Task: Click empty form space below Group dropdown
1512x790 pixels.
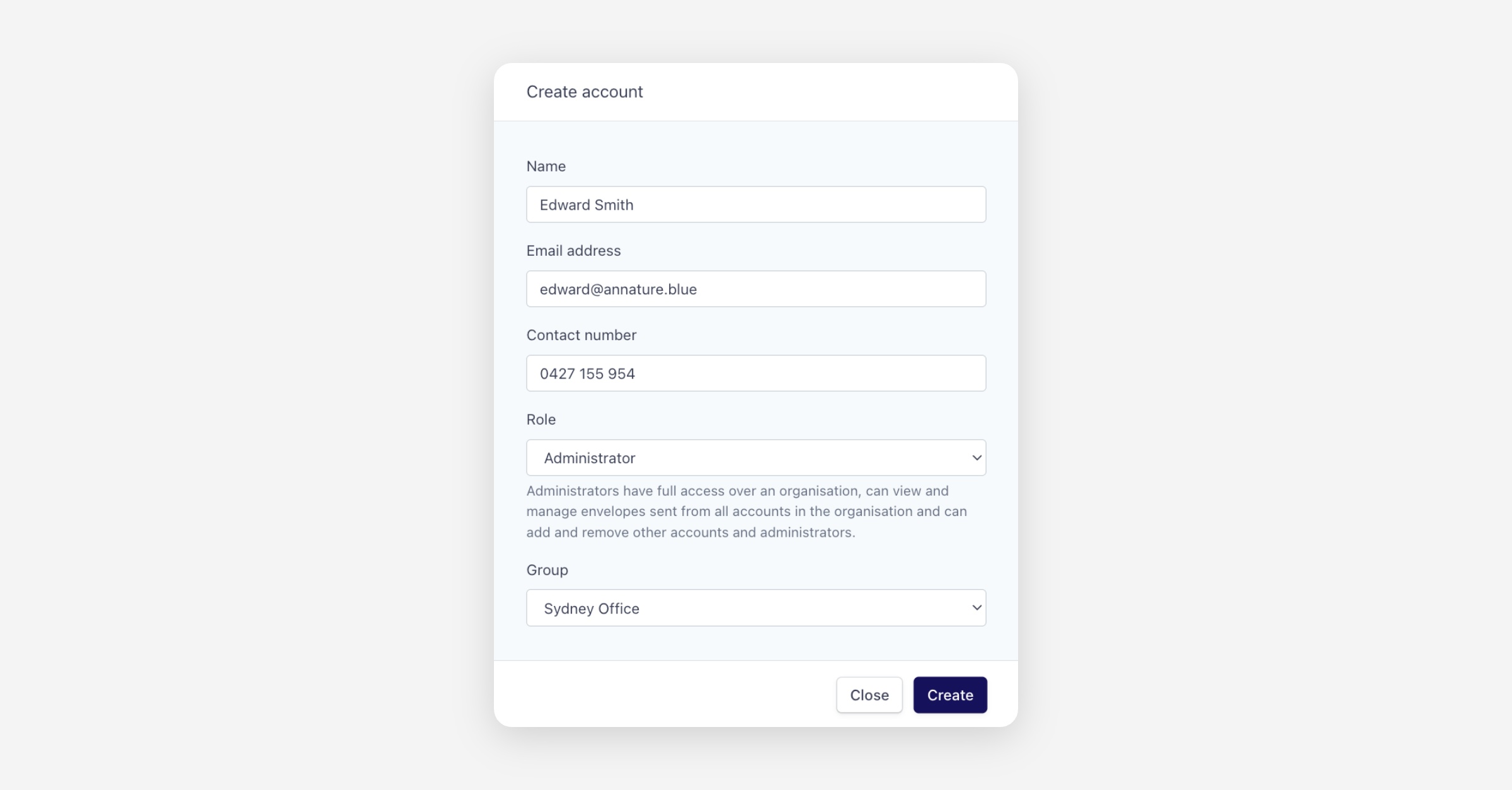Action: tap(756, 644)
